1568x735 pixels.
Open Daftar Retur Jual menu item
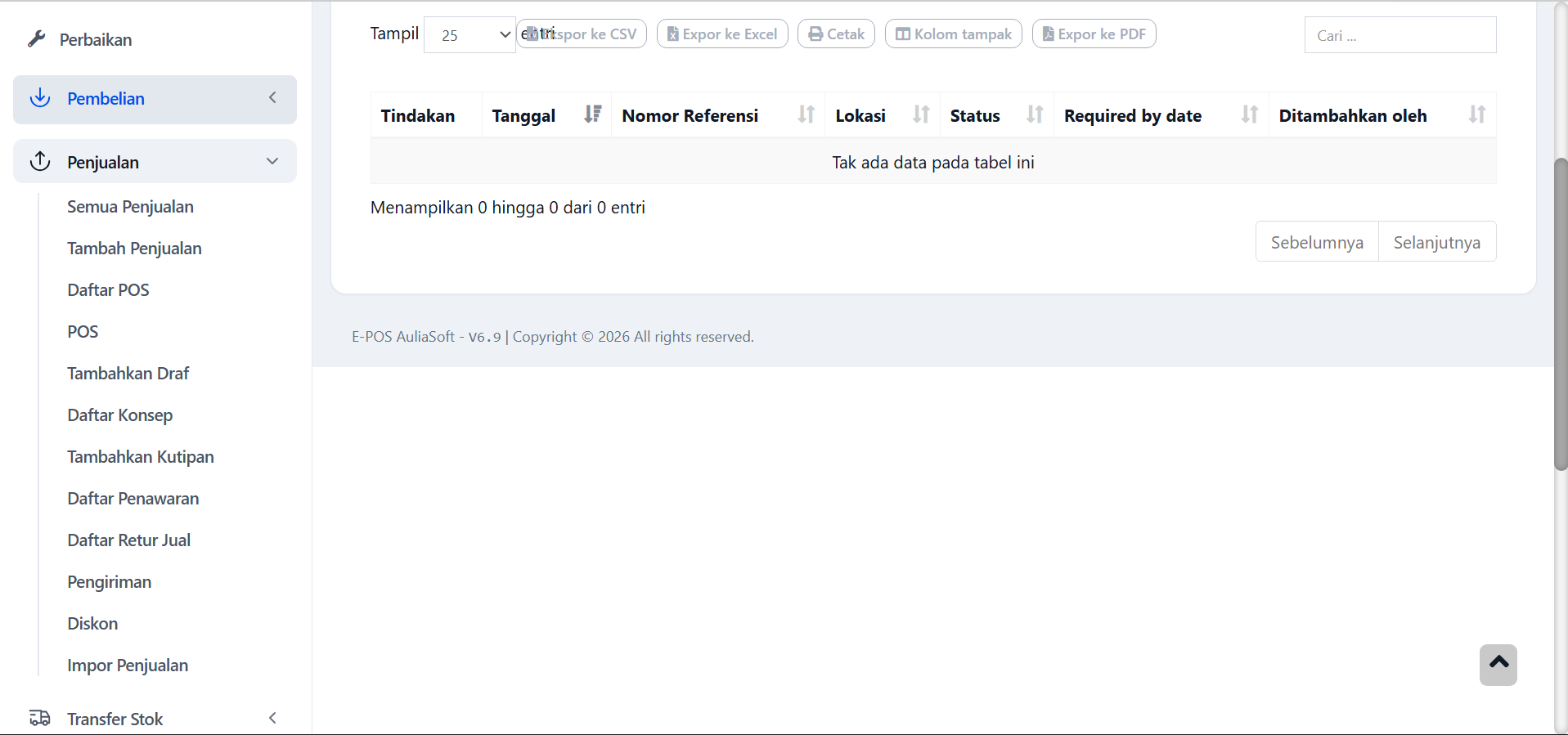point(128,540)
